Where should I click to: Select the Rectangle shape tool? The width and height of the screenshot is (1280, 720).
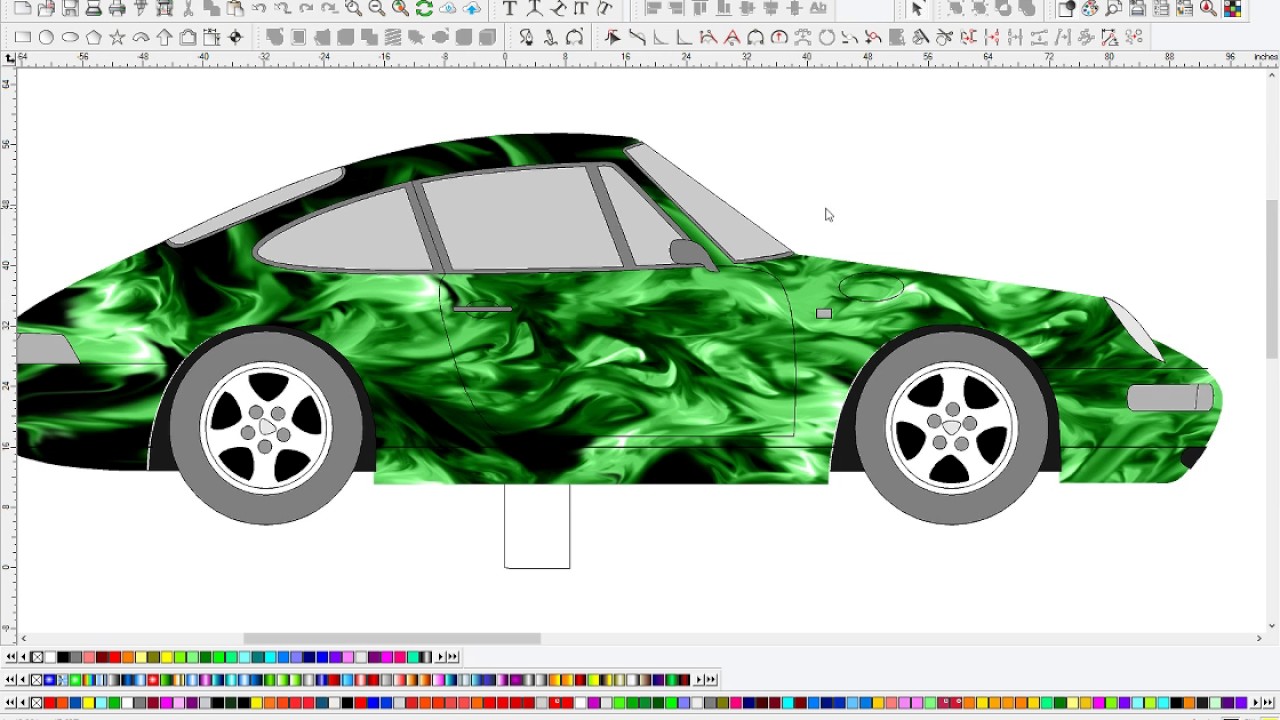click(22, 37)
